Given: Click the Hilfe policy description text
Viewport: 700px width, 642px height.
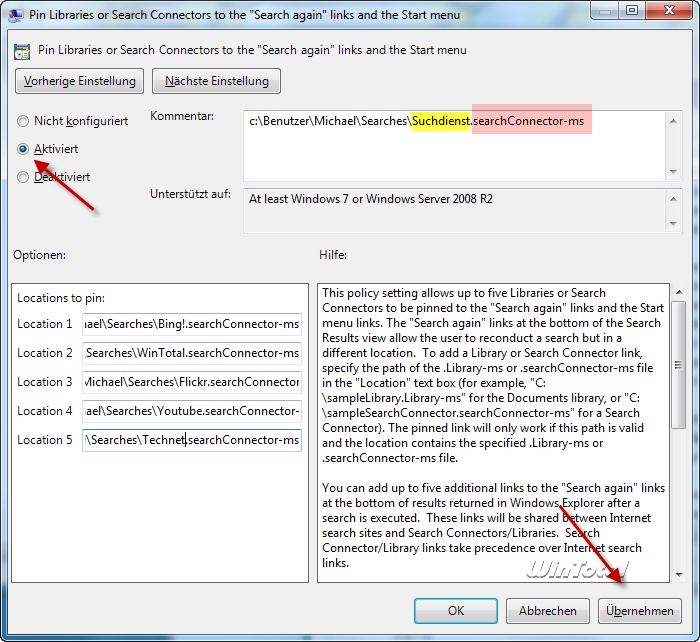Looking at the screenshot, I should click(x=493, y=428).
